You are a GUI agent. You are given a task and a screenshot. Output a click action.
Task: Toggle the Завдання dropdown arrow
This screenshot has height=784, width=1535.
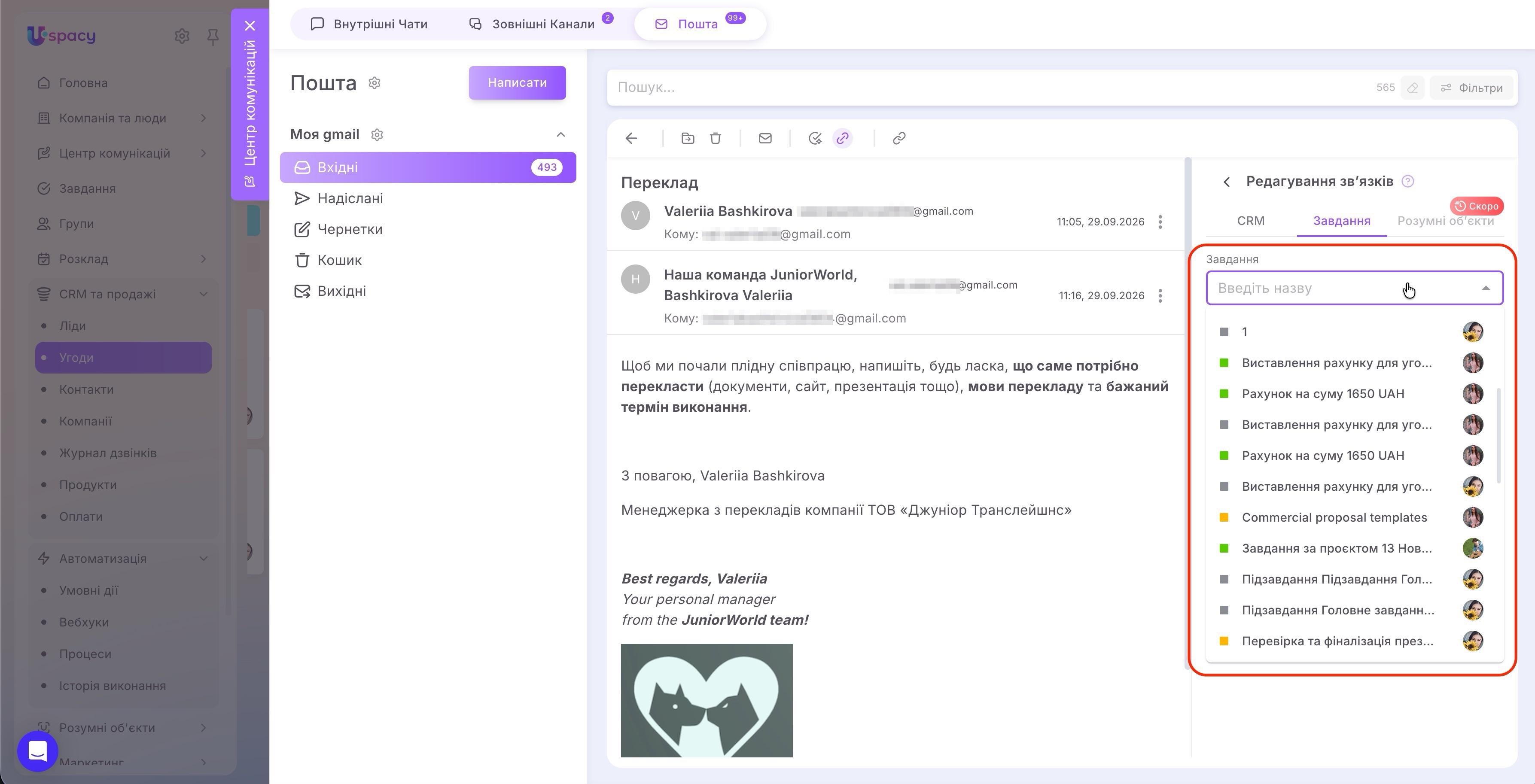1486,289
